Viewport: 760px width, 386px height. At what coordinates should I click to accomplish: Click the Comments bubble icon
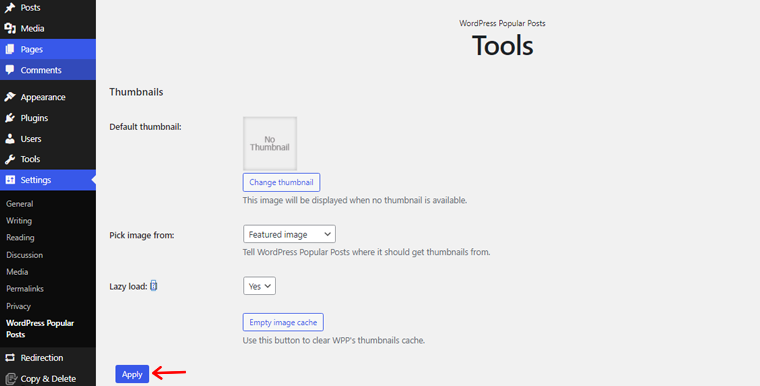click(10, 70)
